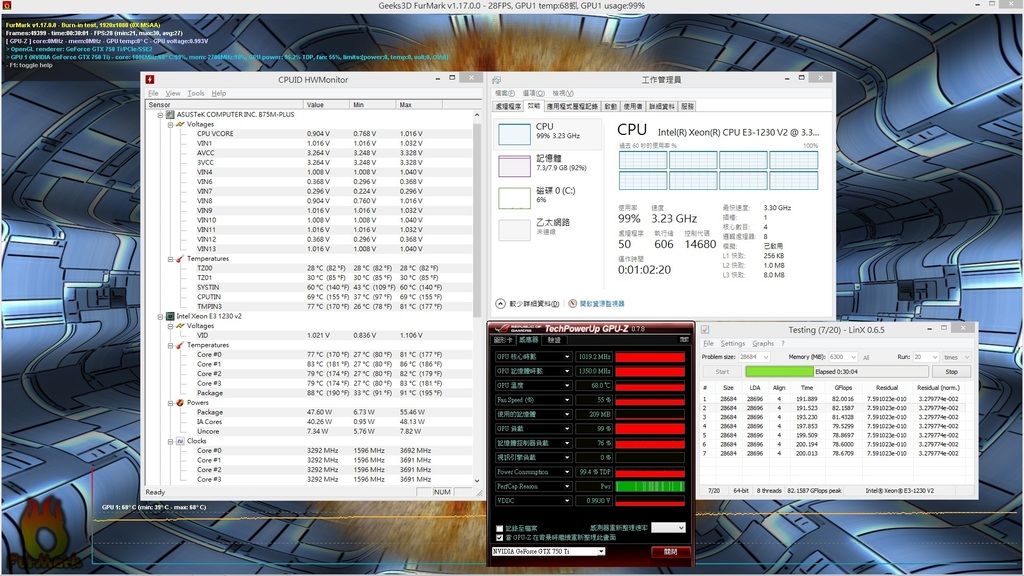Screen dimensions: 1024x576
Task: Click the GPU temperature red graph bar in GPU-Z
Action: tap(650, 385)
